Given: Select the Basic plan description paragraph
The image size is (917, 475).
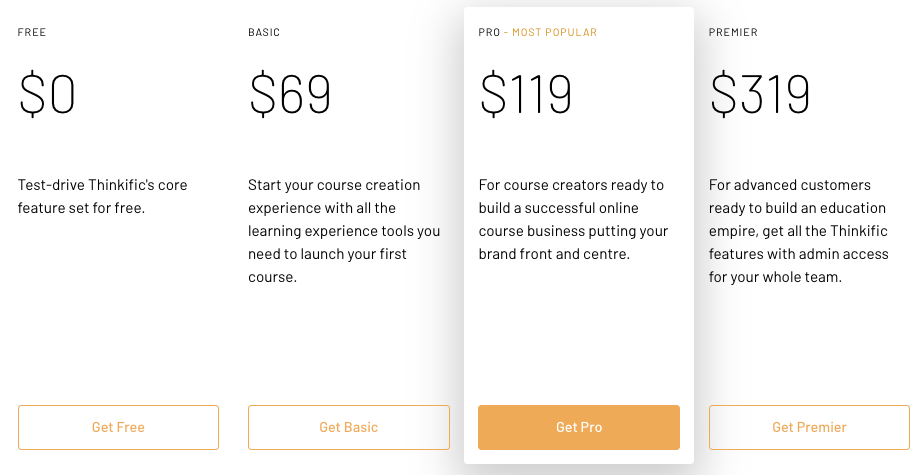Looking at the screenshot, I should 344,231.
